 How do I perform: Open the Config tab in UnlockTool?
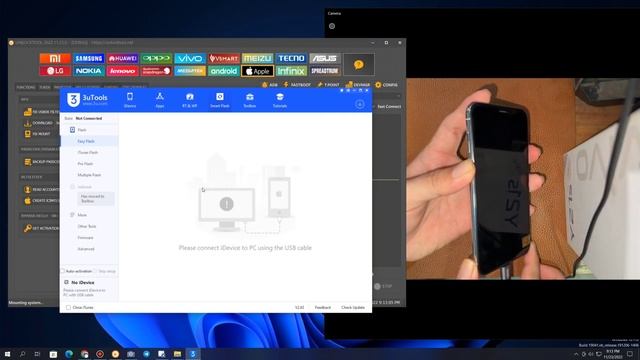click(386, 85)
